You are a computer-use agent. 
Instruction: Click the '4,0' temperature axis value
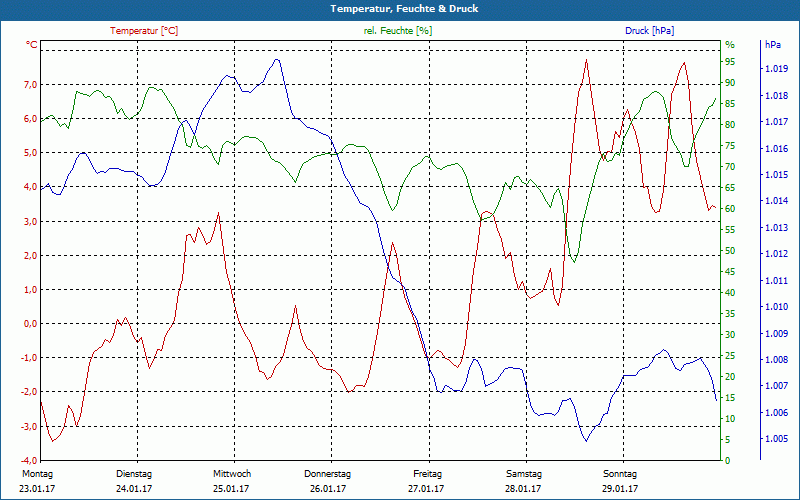pyautogui.click(x=32, y=187)
